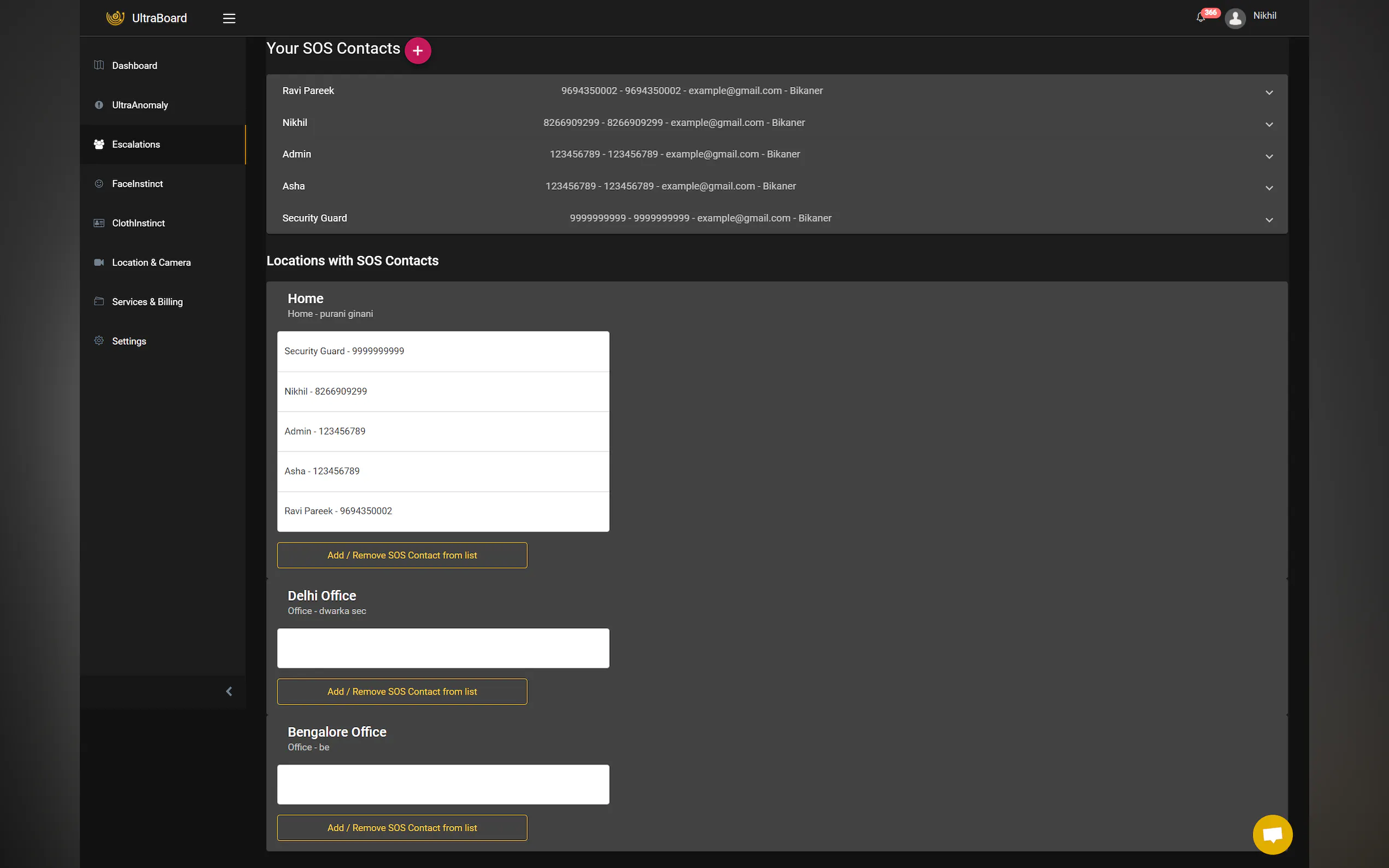Navigate to Services & Billing
This screenshot has width=1389, height=868.
tap(147, 302)
